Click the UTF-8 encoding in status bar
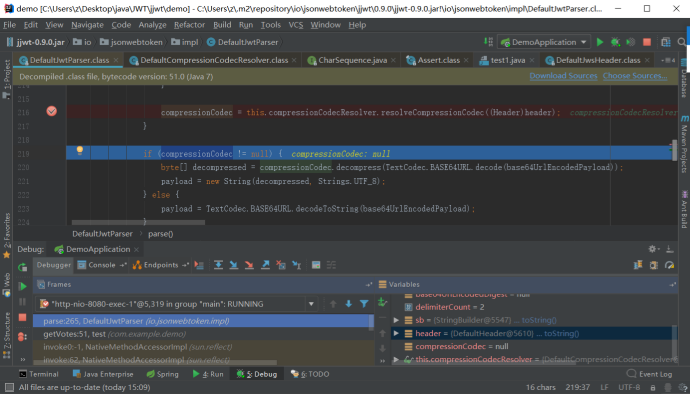This screenshot has width=690, height=394. click(629, 387)
